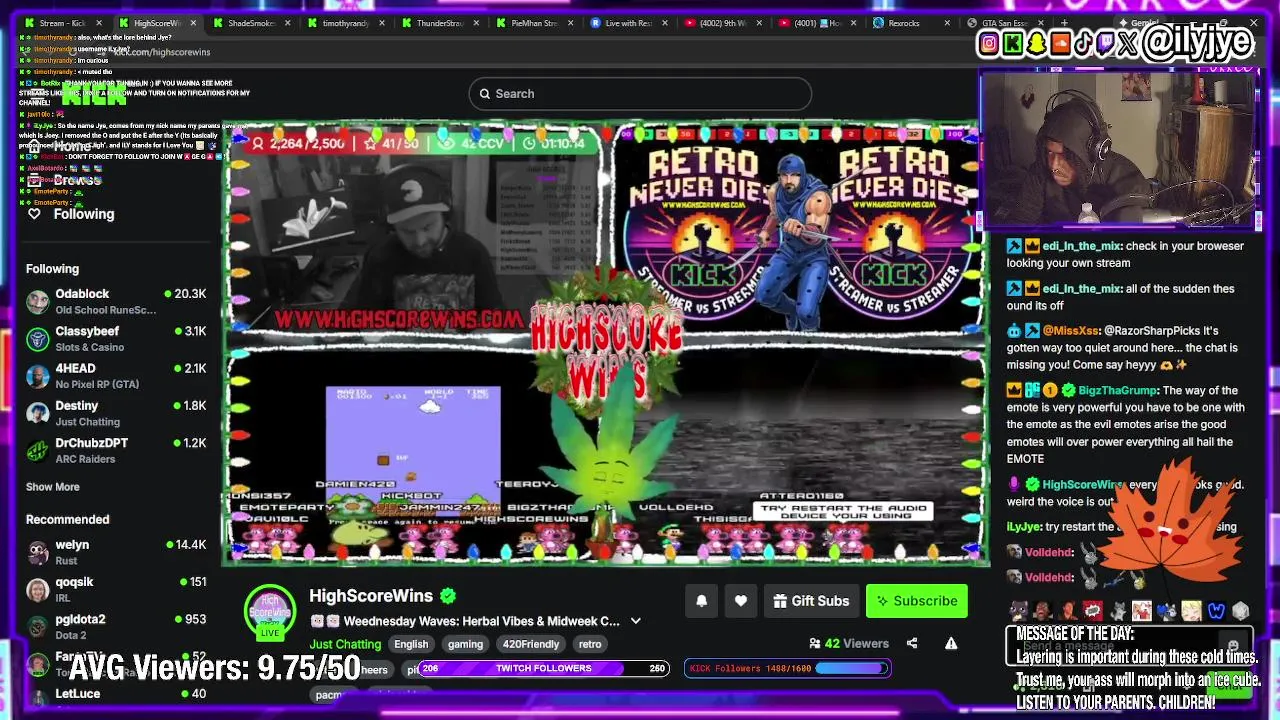Click Classybeef's avatar icon

[x=38, y=339]
